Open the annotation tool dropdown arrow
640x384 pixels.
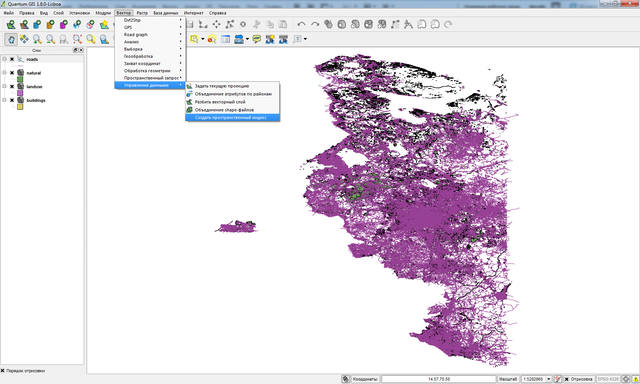[305, 39]
